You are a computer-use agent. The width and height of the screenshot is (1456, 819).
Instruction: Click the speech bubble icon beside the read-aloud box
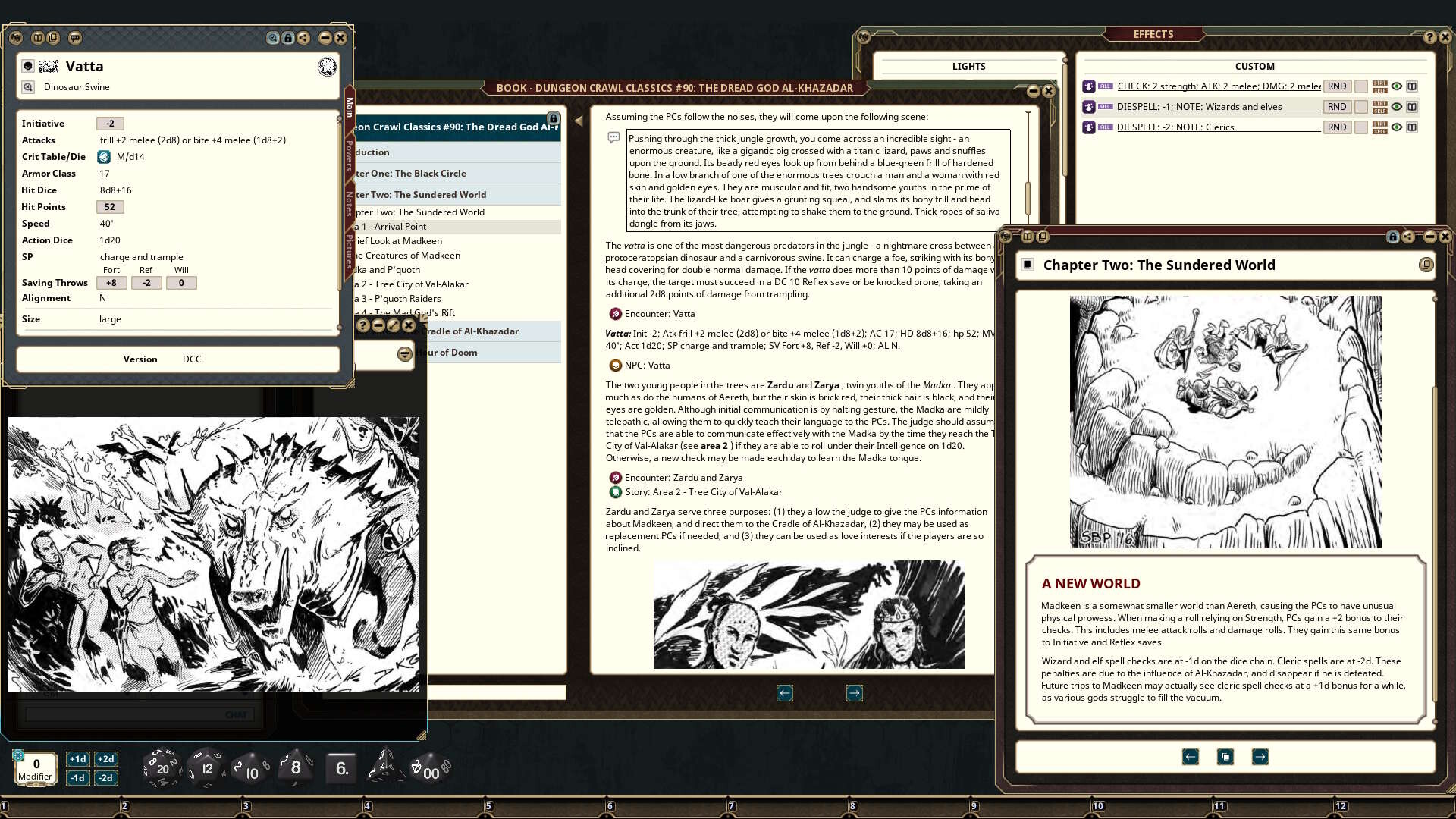(x=613, y=138)
